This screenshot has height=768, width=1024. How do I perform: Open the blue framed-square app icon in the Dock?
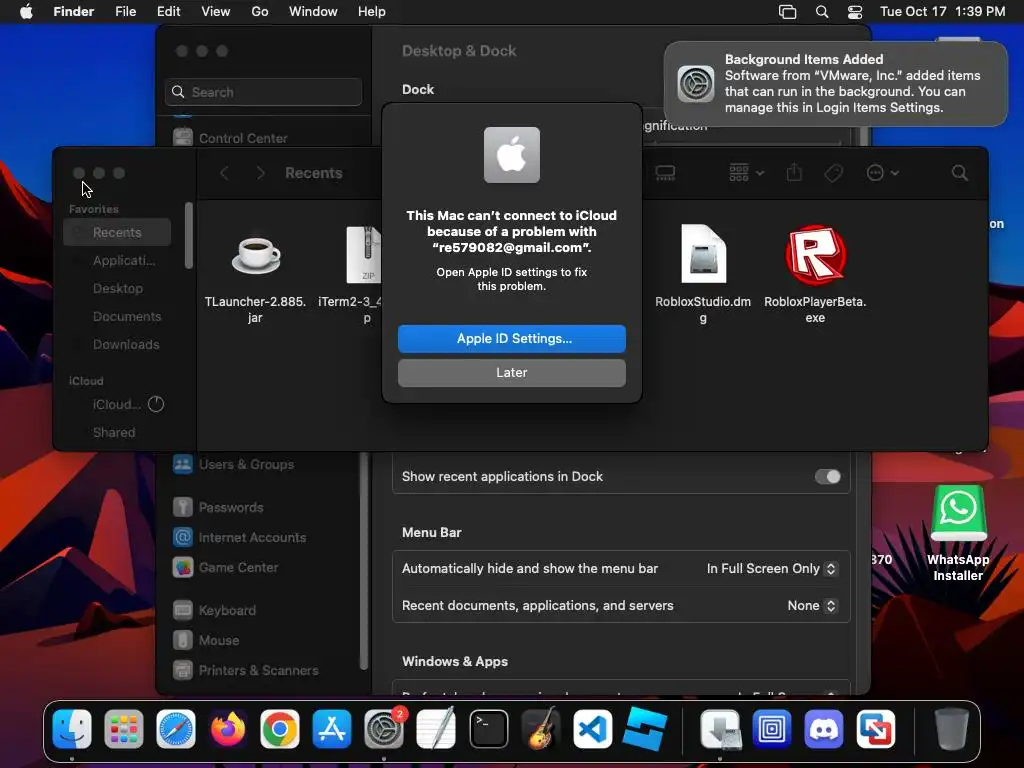[x=772, y=728]
